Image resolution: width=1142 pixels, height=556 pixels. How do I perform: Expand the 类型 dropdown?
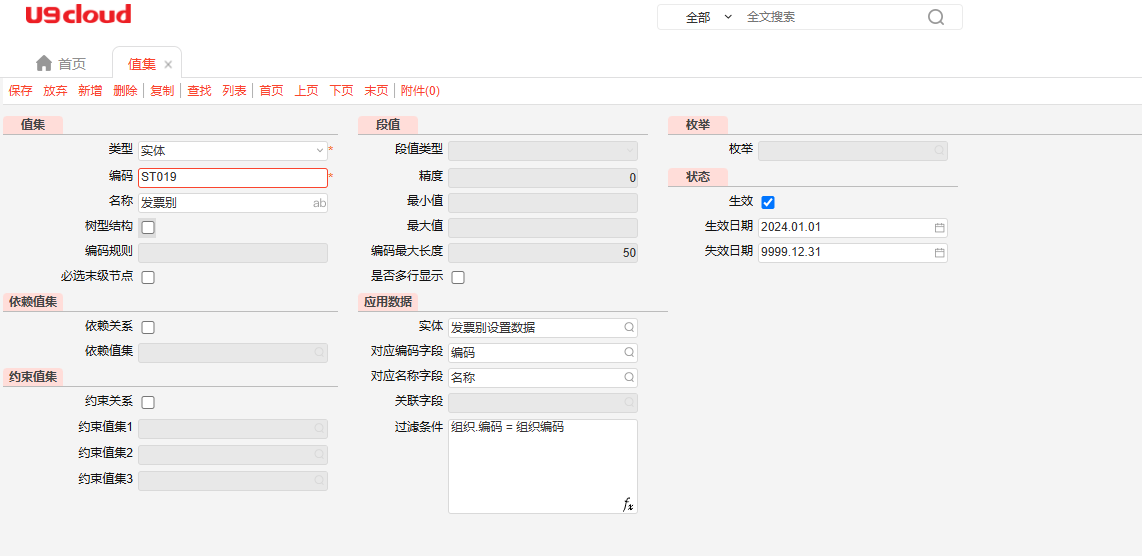pyautogui.click(x=320, y=151)
